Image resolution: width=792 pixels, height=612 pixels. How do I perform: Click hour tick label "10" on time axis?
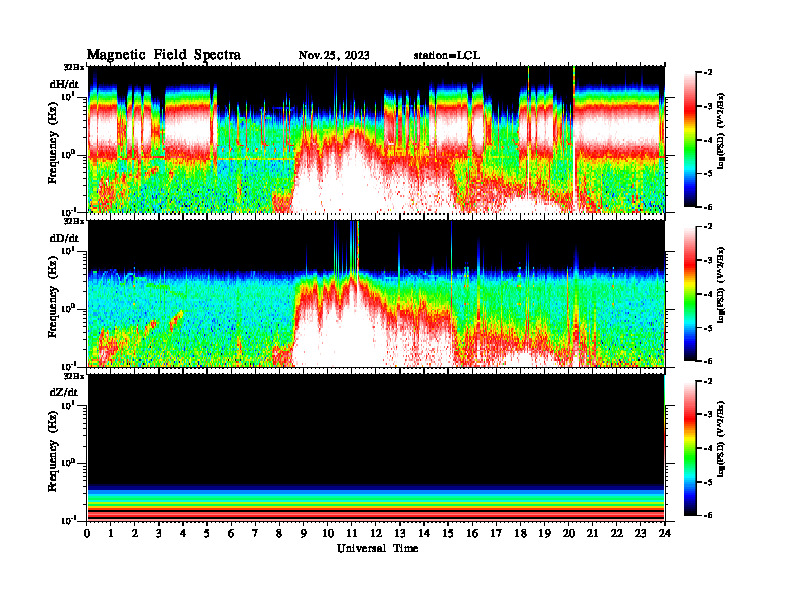click(x=328, y=533)
